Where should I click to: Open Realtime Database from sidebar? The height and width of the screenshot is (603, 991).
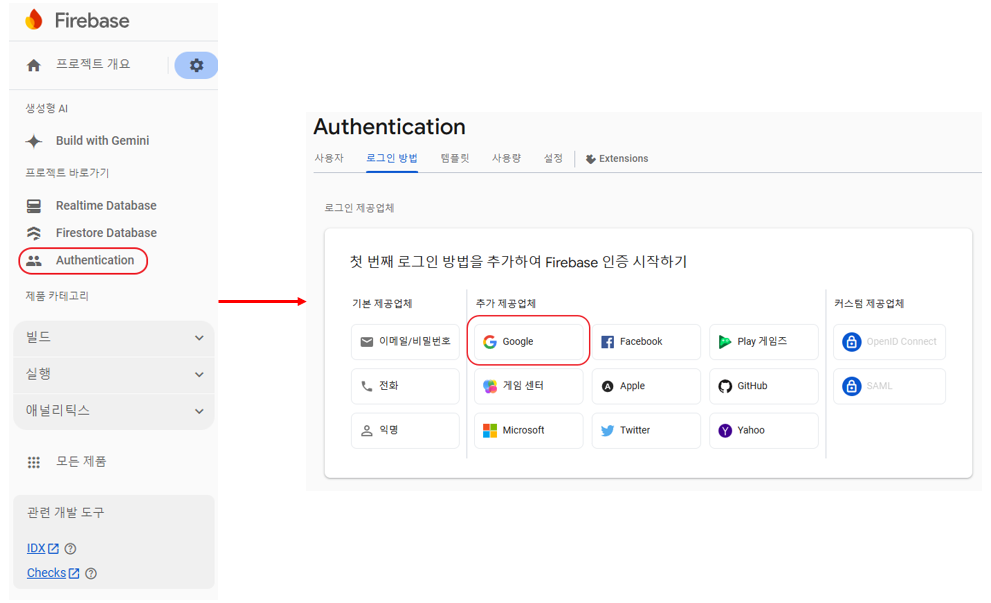pyautogui.click(x=106, y=206)
